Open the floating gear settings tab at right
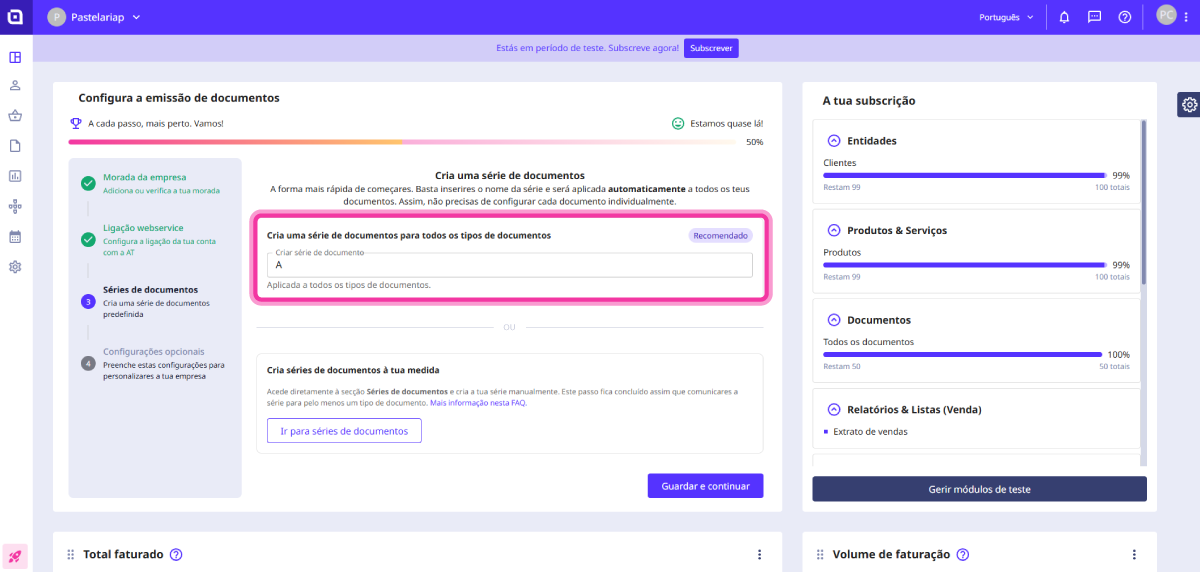Image resolution: width=1200 pixels, height=572 pixels. (1189, 104)
